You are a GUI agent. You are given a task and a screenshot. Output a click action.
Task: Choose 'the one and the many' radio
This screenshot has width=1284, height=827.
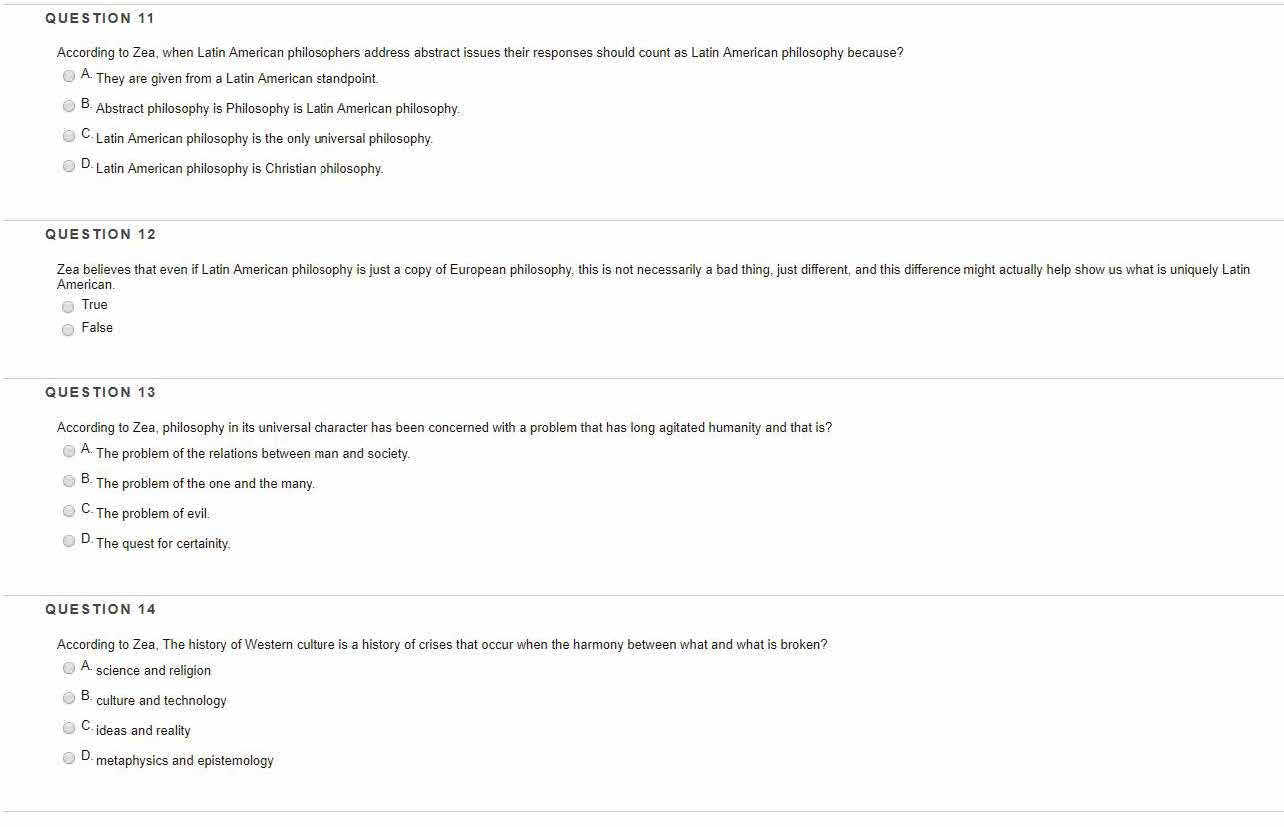(x=68, y=481)
